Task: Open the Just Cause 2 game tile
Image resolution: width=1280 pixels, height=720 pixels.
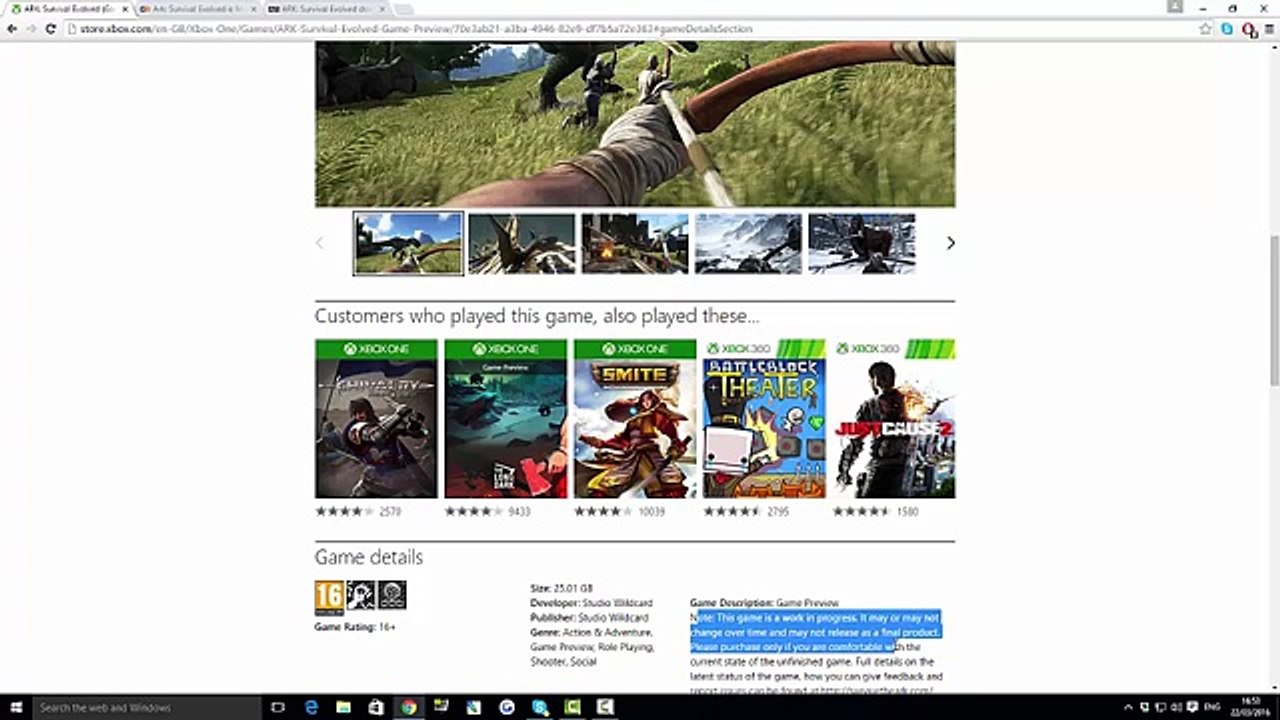Action: (x=894, y=419)
